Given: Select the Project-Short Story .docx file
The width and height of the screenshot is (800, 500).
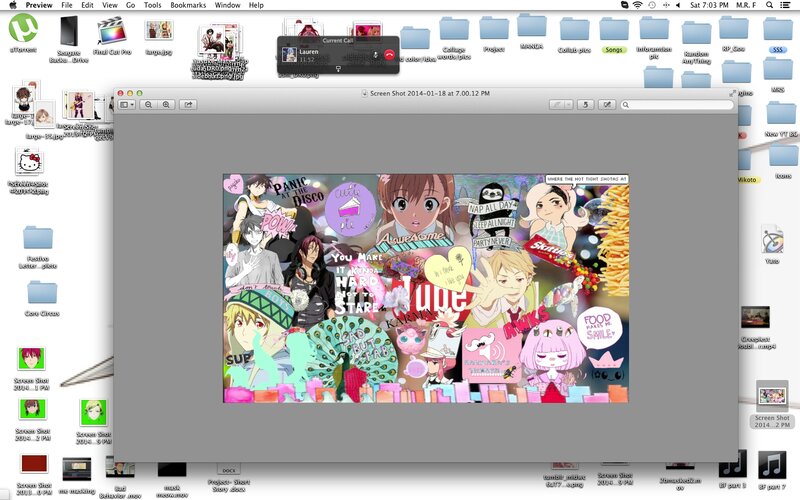Looking at the screenshot, I should point(229,469).
